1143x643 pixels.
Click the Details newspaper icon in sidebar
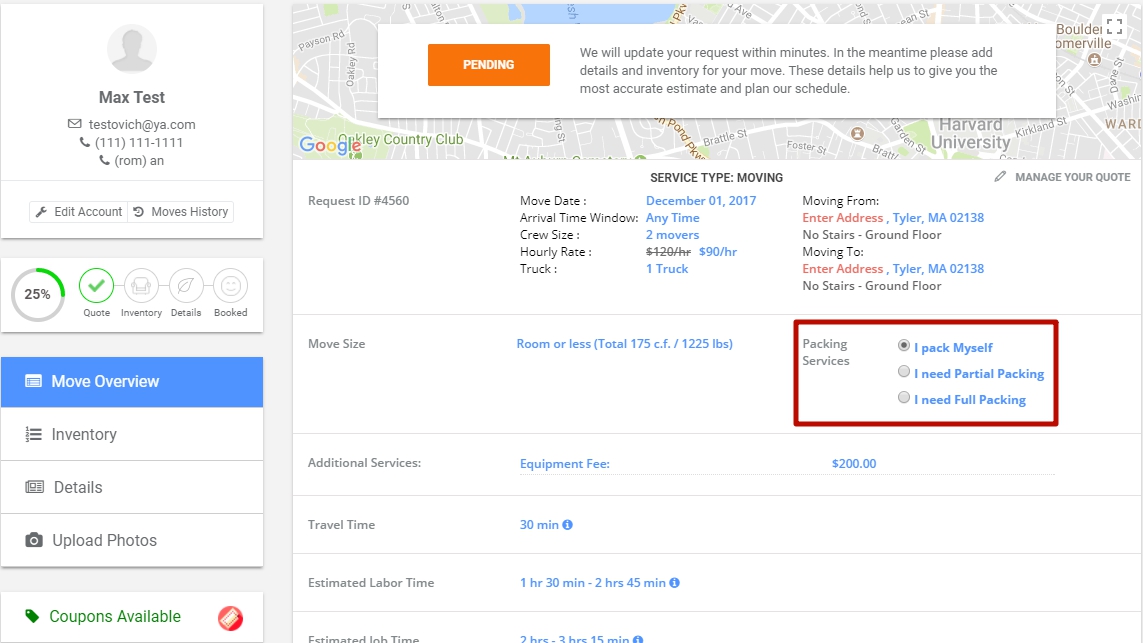tap(34, 487)
